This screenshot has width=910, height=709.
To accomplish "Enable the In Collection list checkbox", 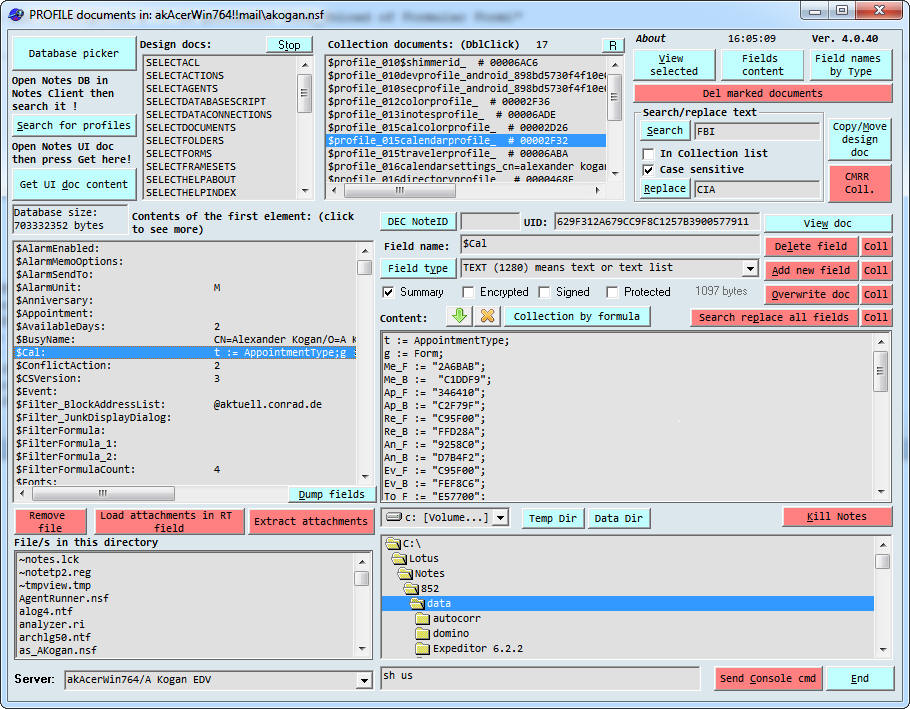I will coord(648,154).
